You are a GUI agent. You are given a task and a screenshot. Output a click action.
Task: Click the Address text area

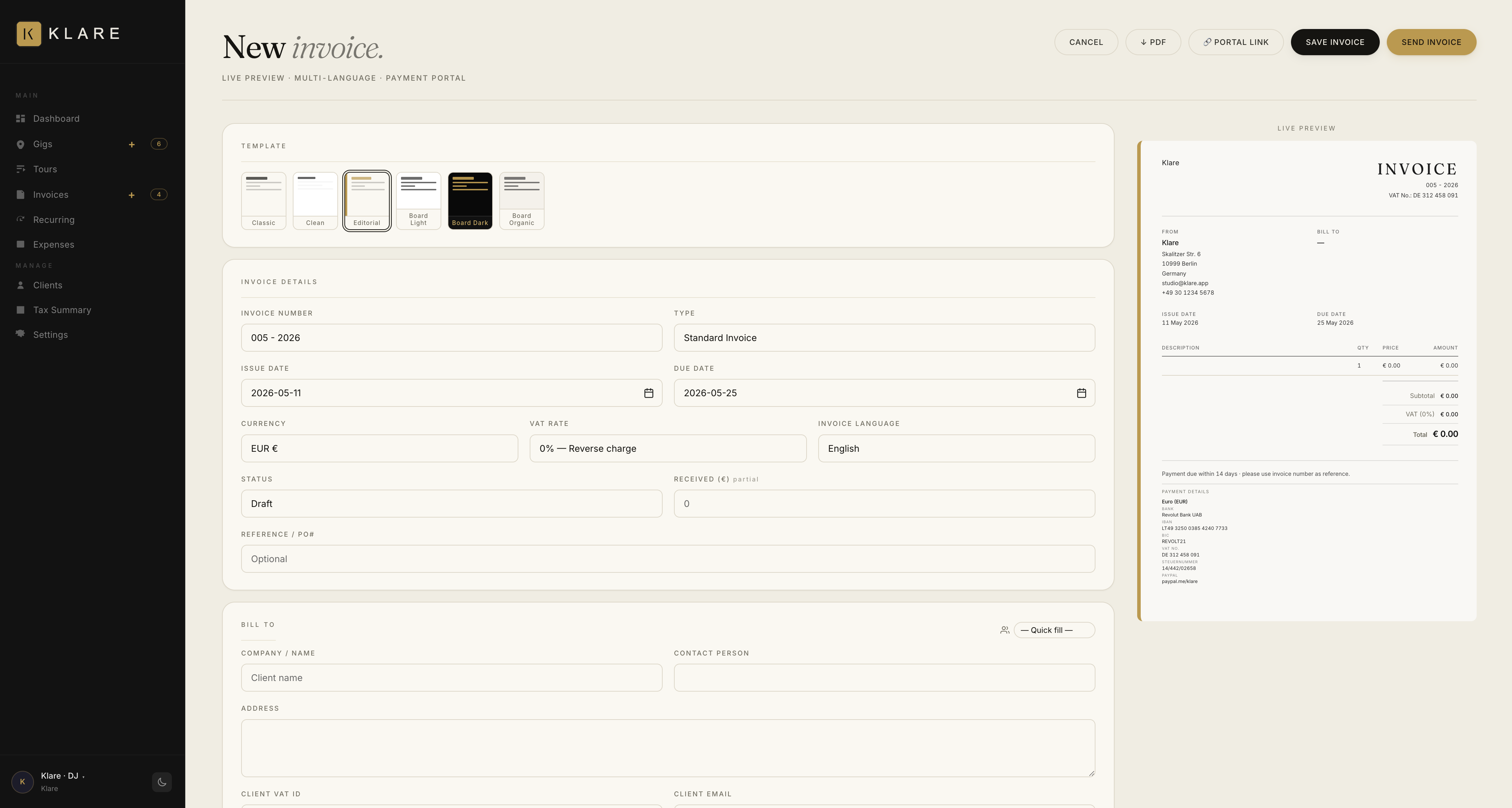point(668,748)
